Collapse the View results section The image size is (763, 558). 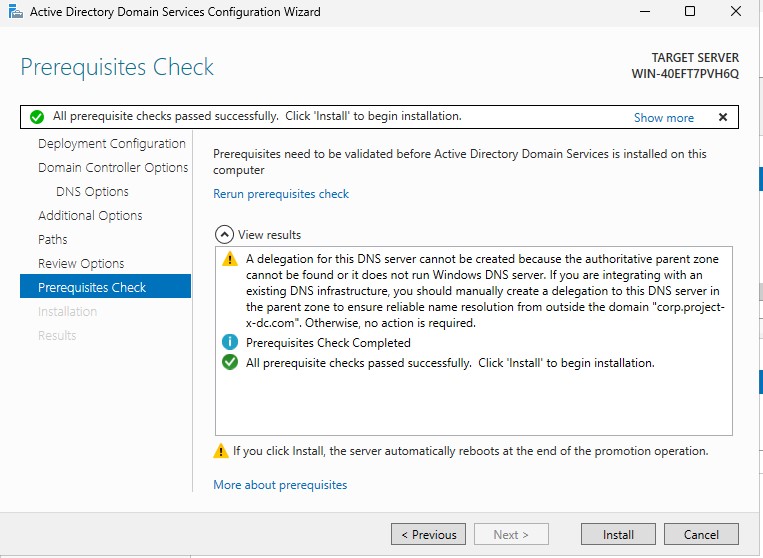[x=225, y=235]
